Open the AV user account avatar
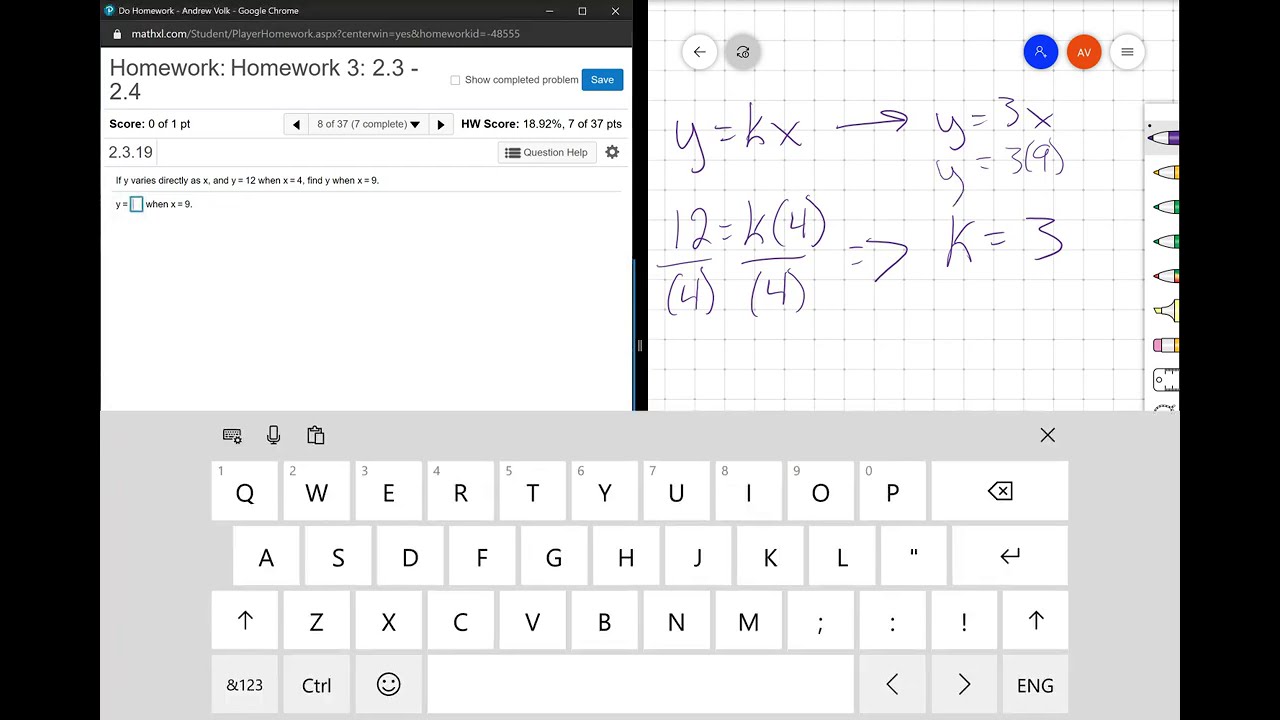The height and width of the screenshot is (720, 1280). [1084, 52]
